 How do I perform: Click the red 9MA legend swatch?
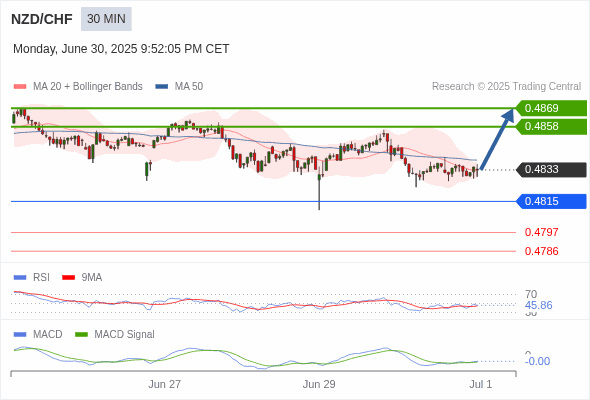coord(68,278)
